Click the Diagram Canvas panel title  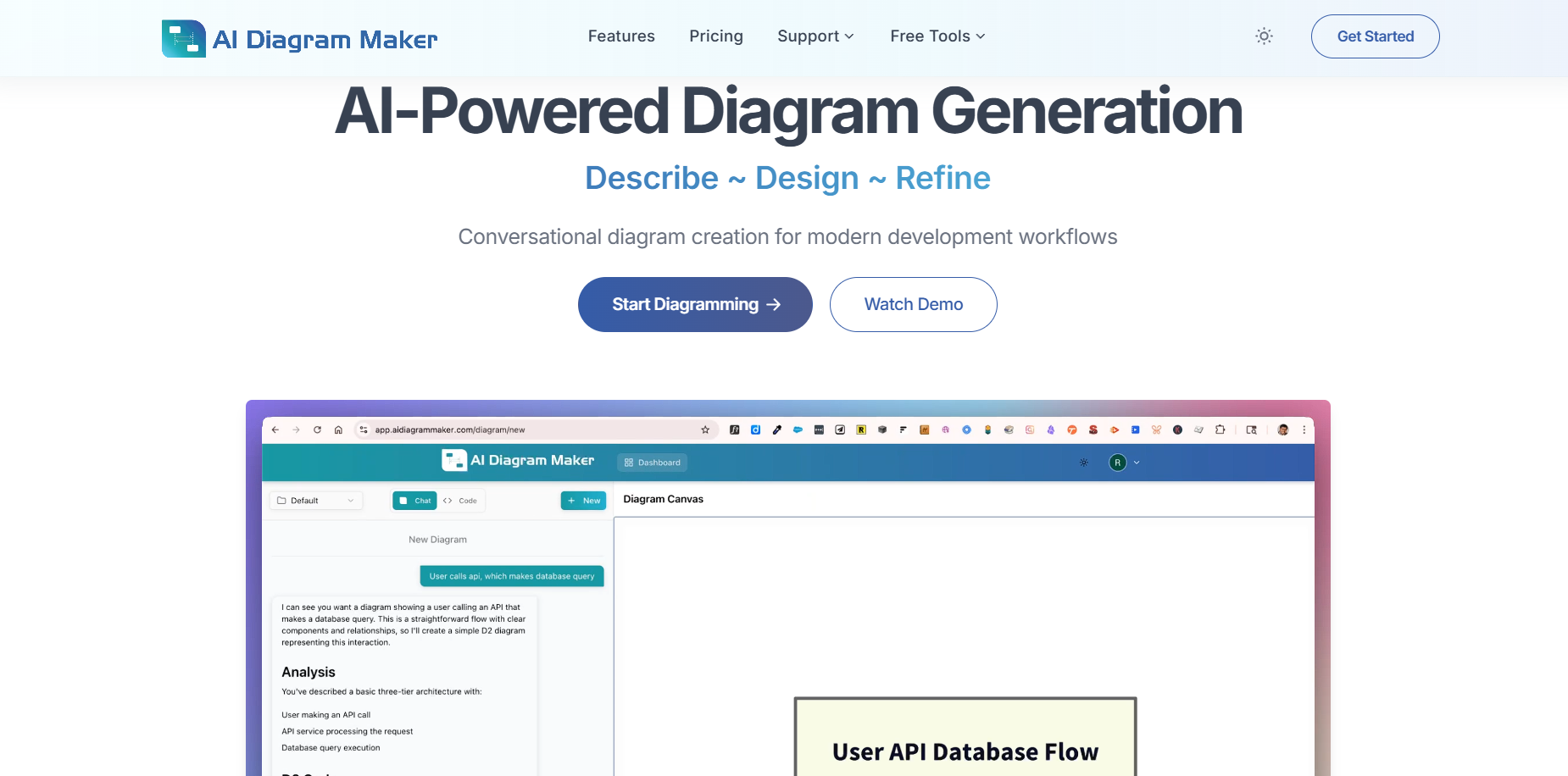[663, 499]
